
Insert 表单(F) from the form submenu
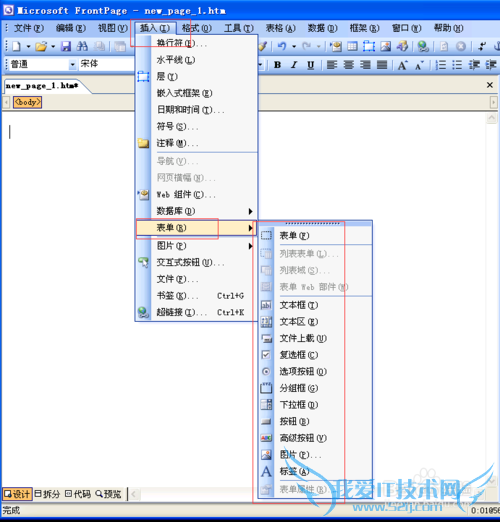315,236
